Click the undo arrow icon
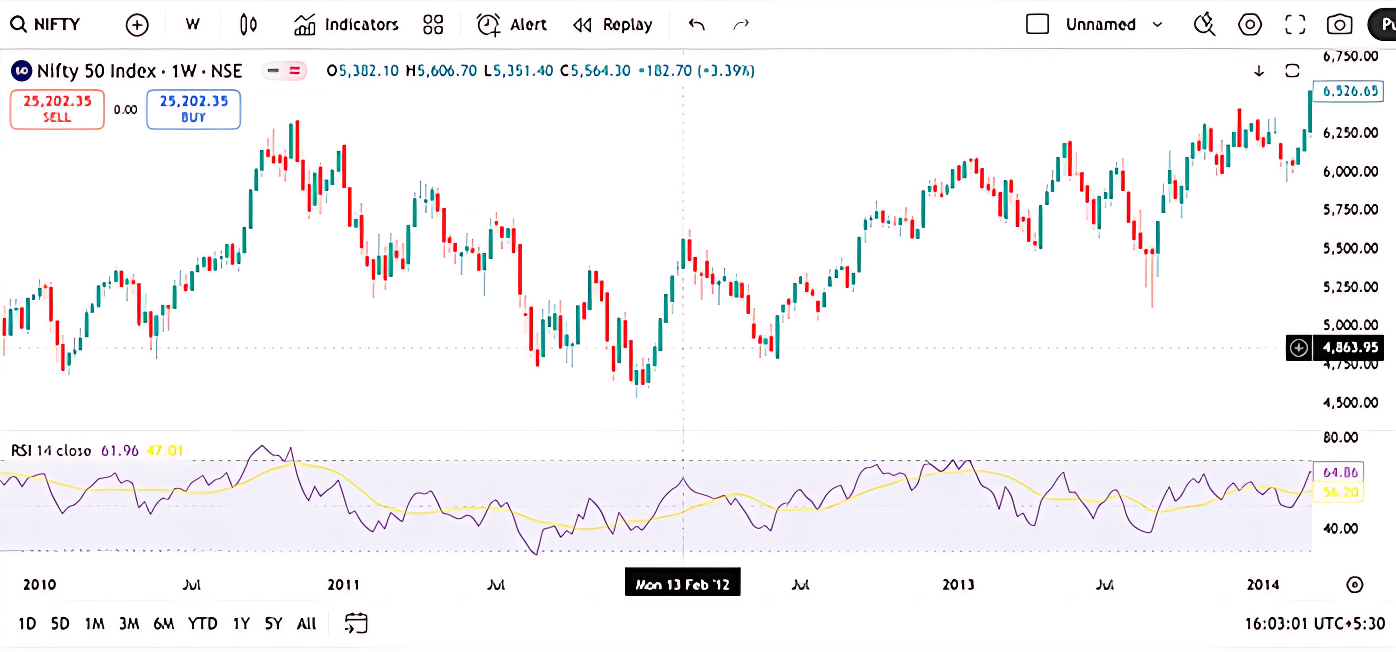 [697, 24]
